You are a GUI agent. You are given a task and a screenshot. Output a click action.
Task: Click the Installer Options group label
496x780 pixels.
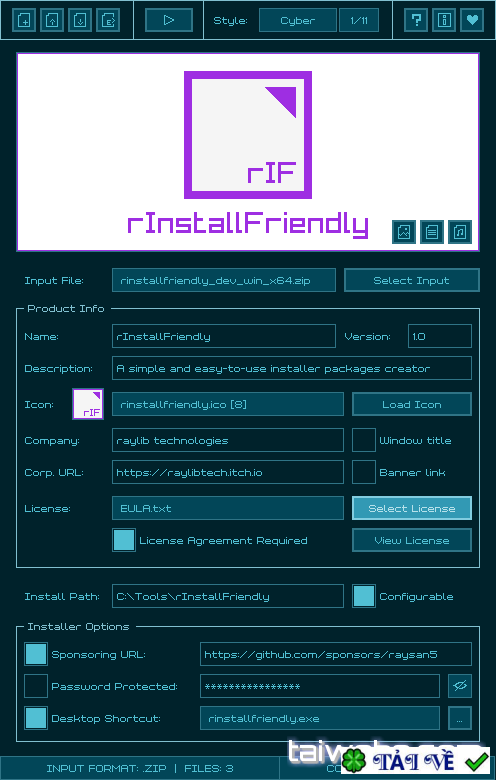click(x=78, y=626)
